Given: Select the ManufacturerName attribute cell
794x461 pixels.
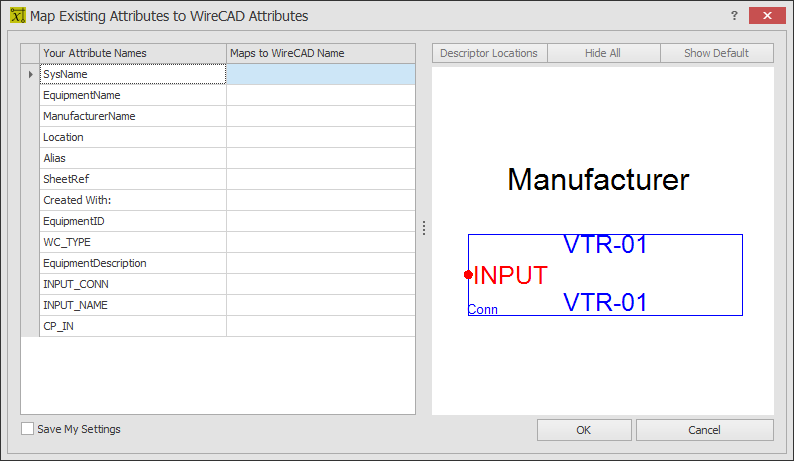Looking at the screenshot, I should (133, 116).
